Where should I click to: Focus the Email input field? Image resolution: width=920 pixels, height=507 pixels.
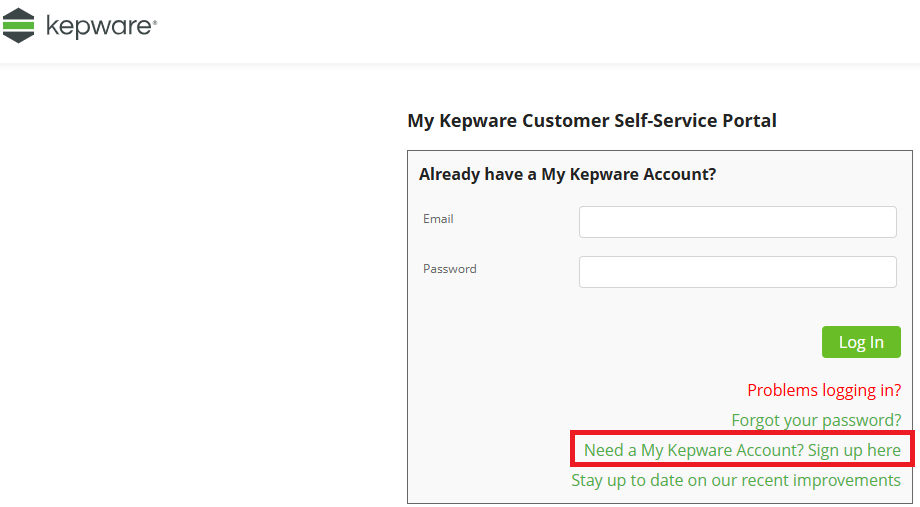click(x=738, y=222)
